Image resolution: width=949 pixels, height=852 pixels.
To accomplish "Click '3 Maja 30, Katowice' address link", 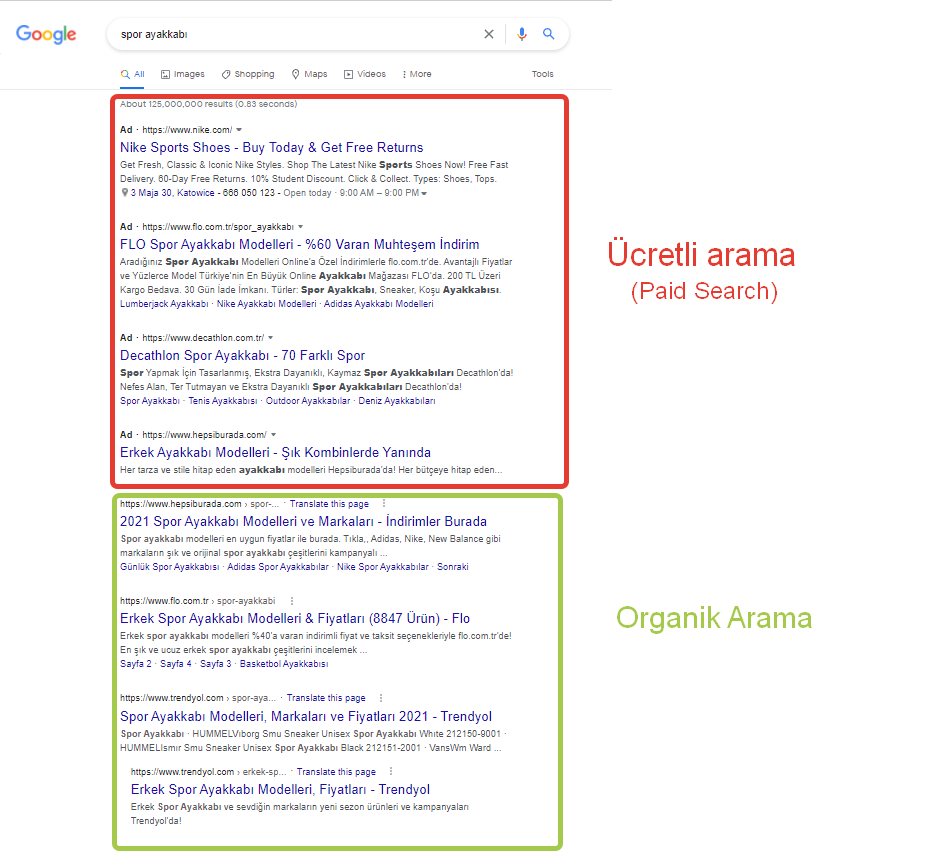I will (x=172, y=192).
